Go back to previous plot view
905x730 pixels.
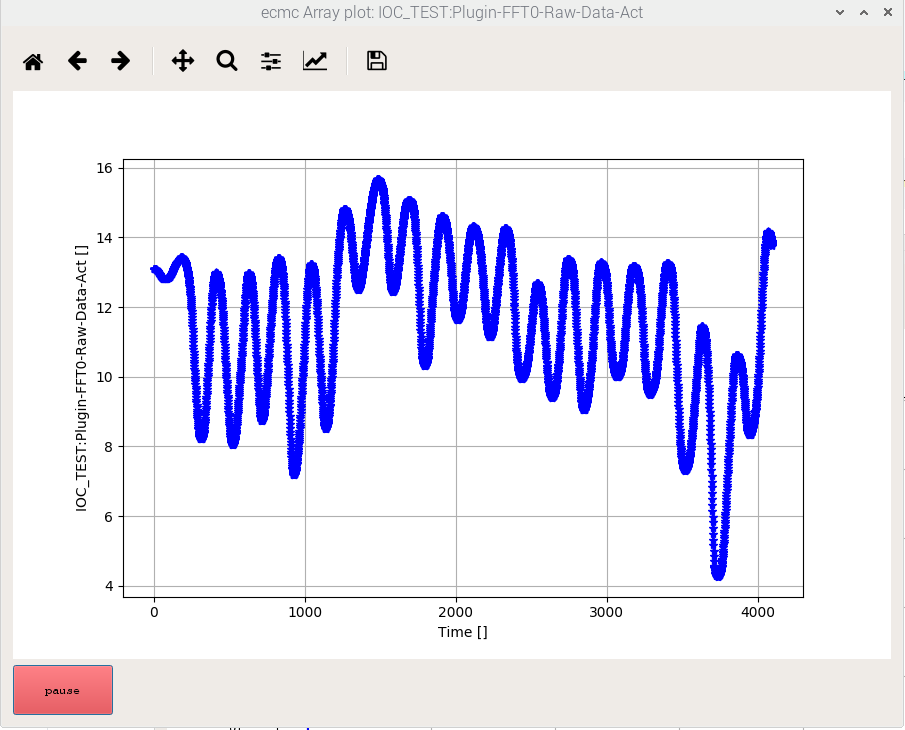point(77,61)
